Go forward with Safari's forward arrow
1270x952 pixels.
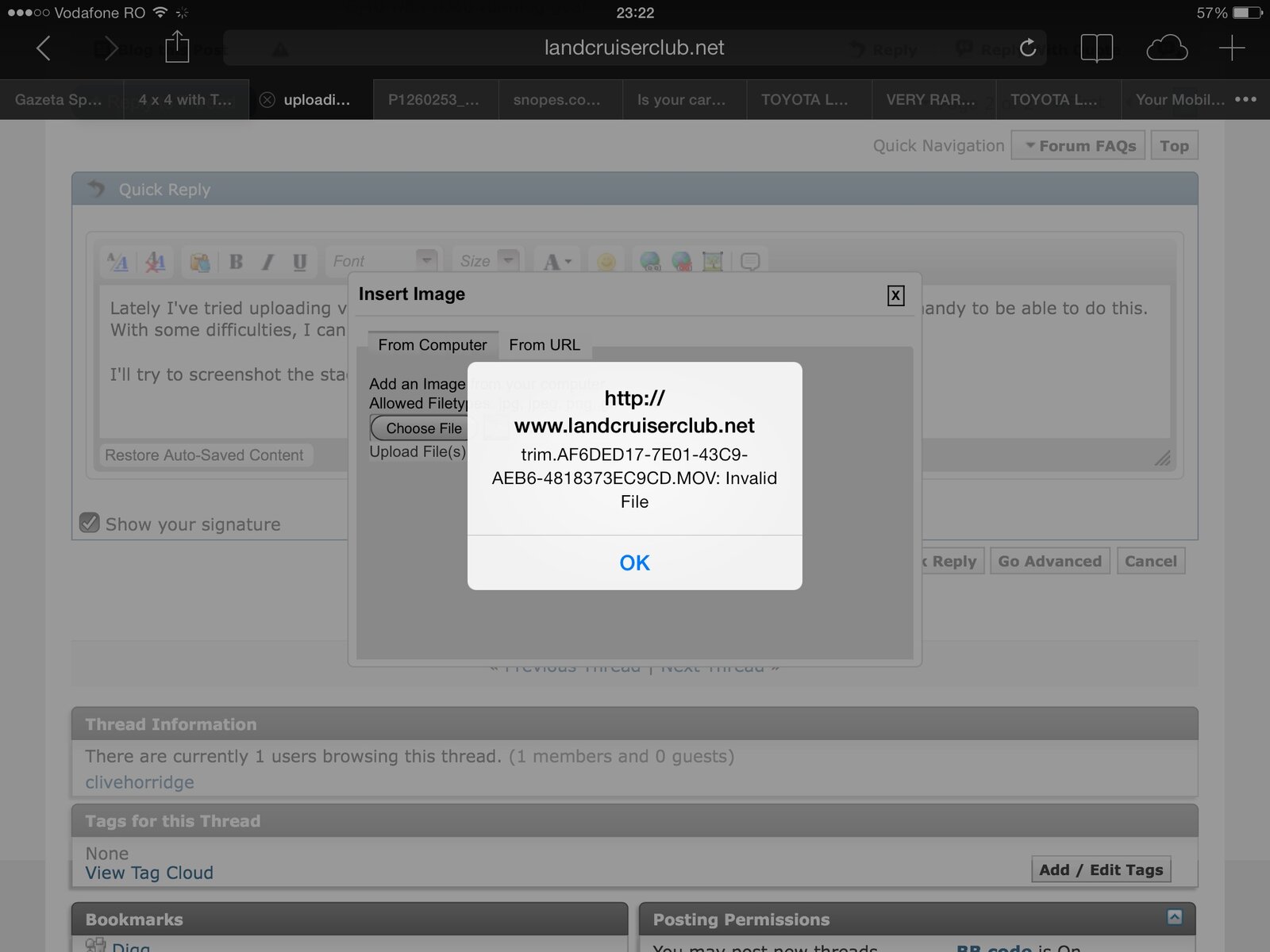pyautogui.click(x=111, y=48)
